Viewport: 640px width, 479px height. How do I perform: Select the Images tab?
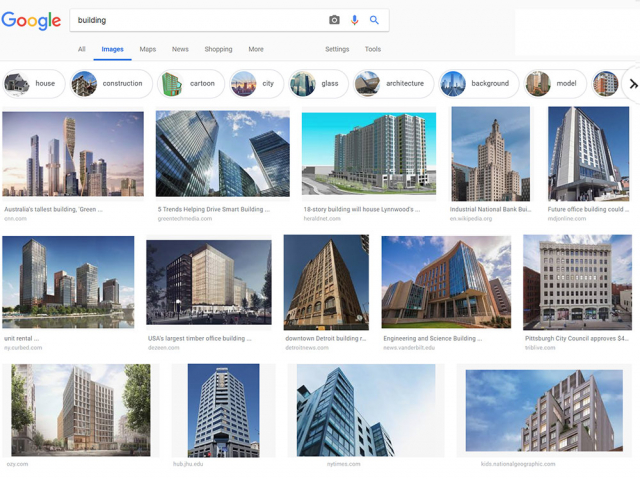pos(112,49)
